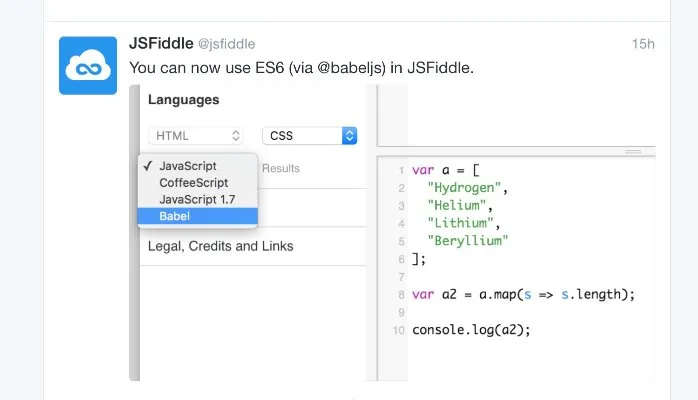The image size is (698, 400).
Task: Click the embedded JSFiddle screenshot image
Action: click(x=392, y=233)
